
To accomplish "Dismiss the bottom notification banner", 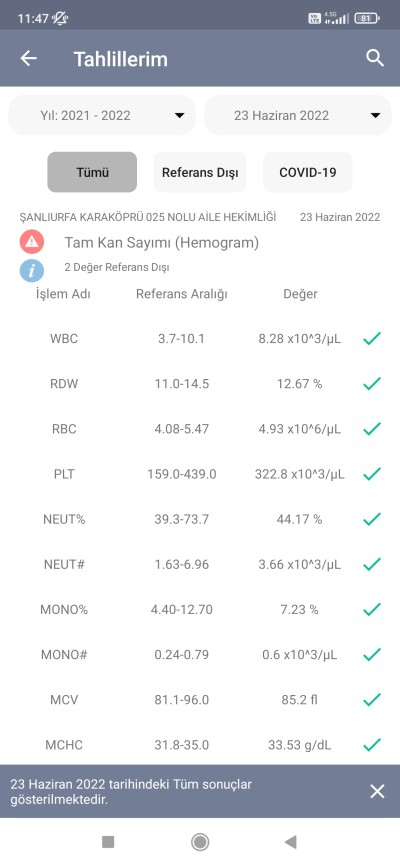I will (x=377, y=791).
